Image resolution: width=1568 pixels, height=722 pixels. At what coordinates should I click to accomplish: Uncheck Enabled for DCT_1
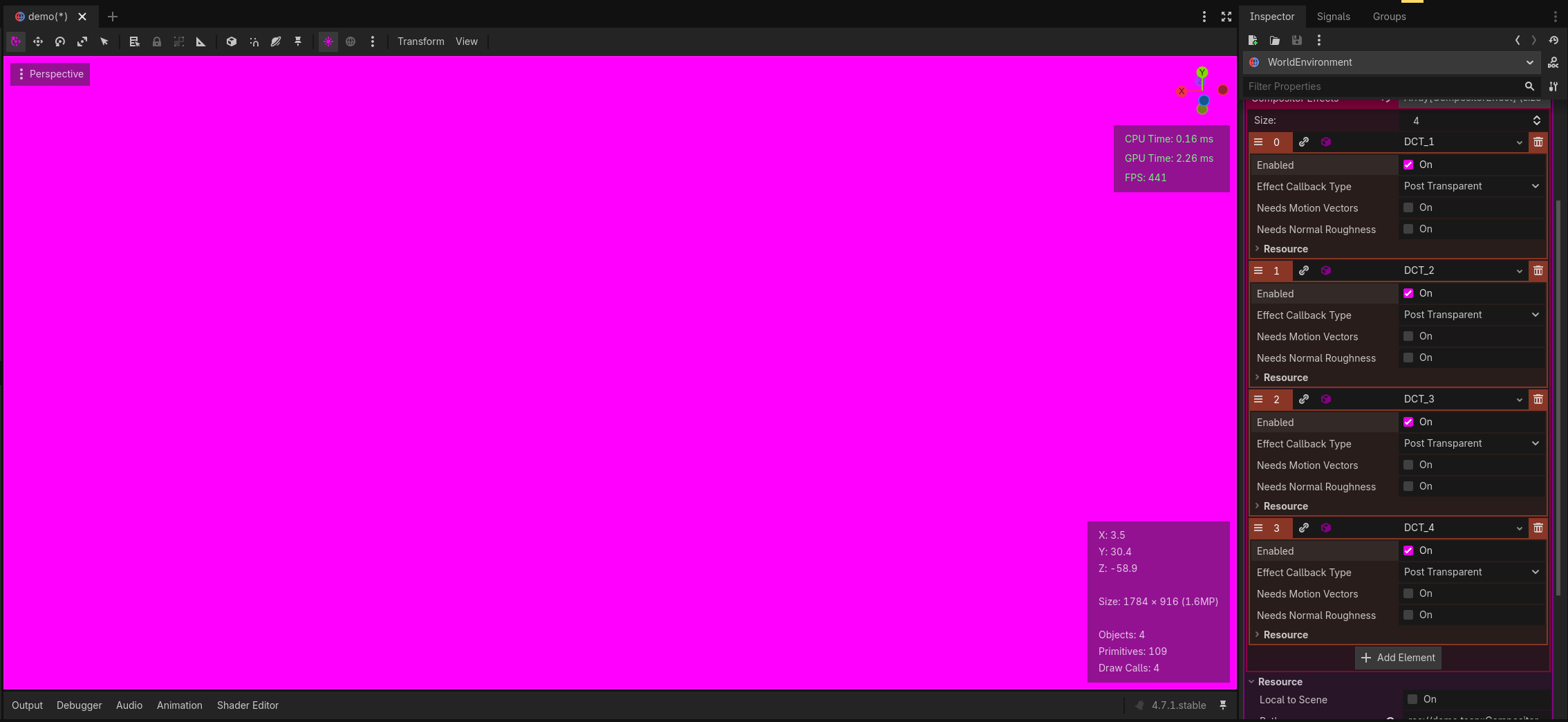(x=1408, y=165)
